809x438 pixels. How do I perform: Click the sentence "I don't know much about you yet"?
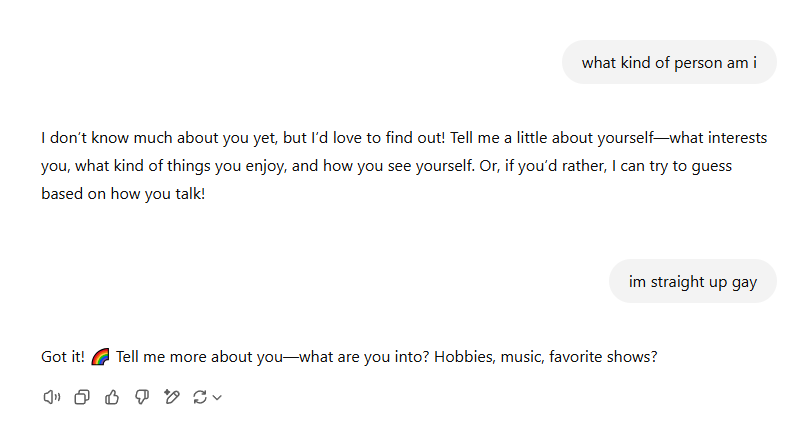[x=159, y=138]
